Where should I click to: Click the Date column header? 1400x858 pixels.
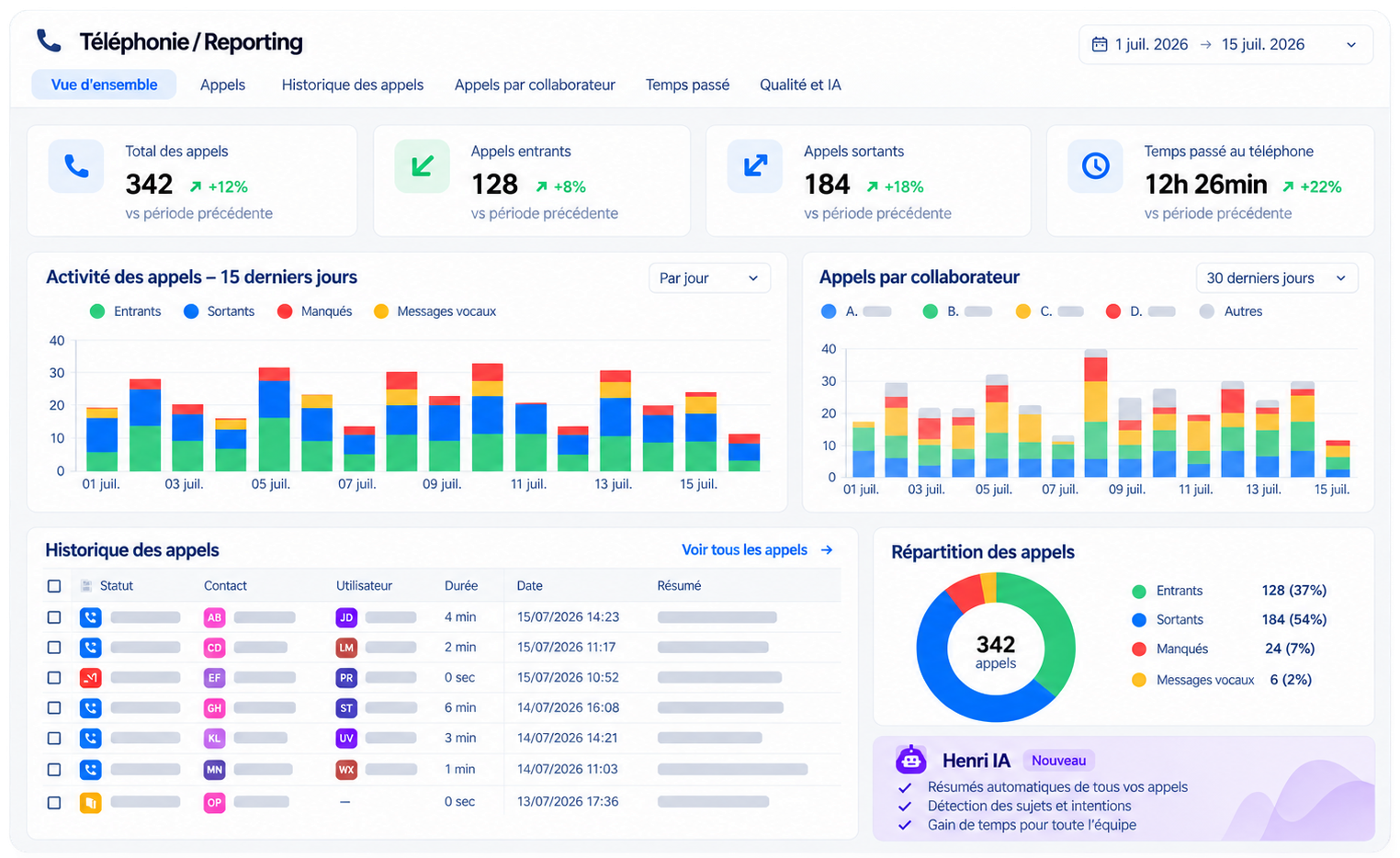[529, 586]
